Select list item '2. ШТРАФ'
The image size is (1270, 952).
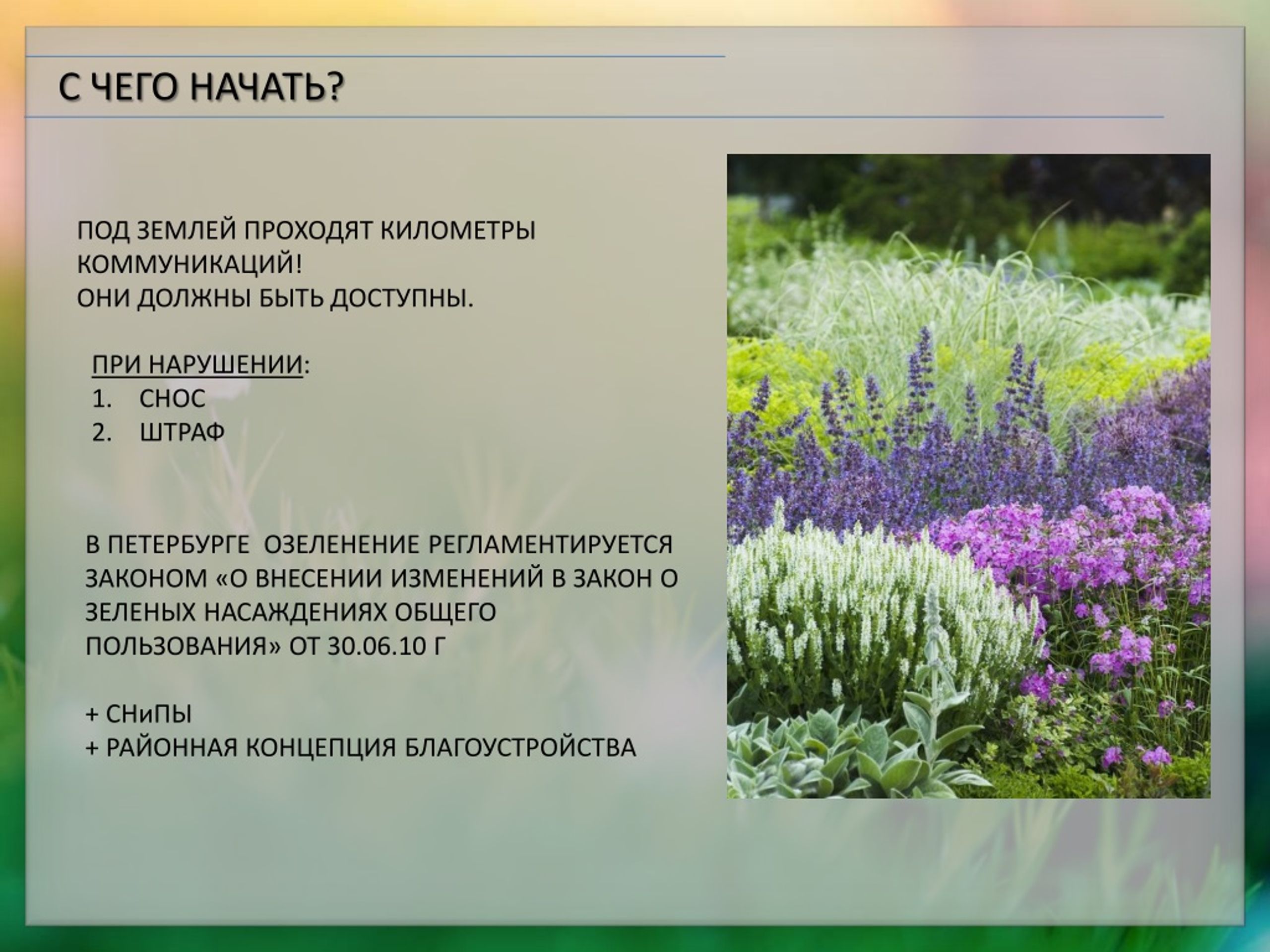(158, 432)
